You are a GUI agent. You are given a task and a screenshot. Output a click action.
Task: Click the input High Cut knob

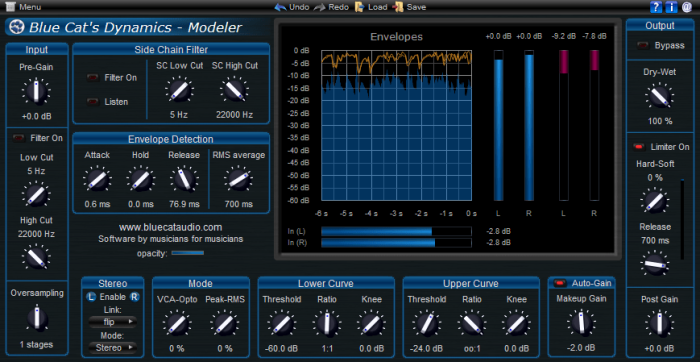36,258
